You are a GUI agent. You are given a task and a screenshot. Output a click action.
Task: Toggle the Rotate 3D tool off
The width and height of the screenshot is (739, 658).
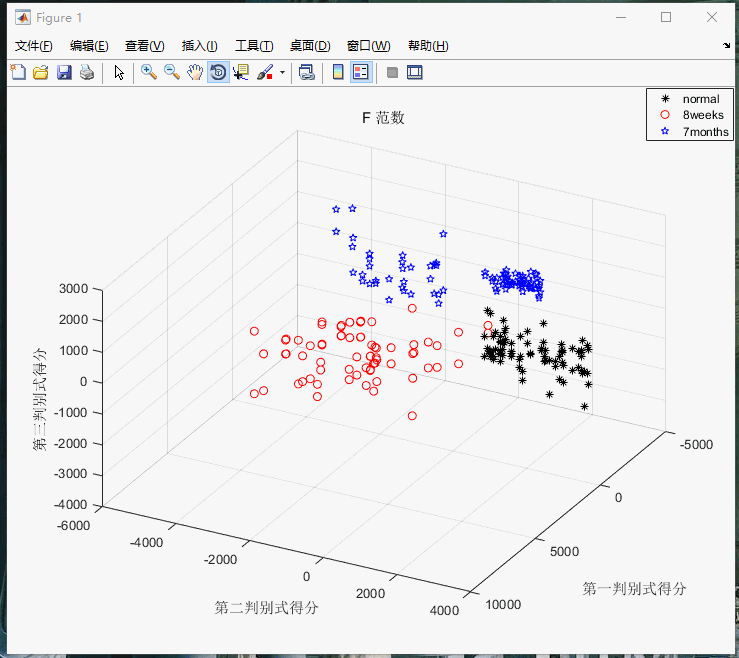(218, 72)
